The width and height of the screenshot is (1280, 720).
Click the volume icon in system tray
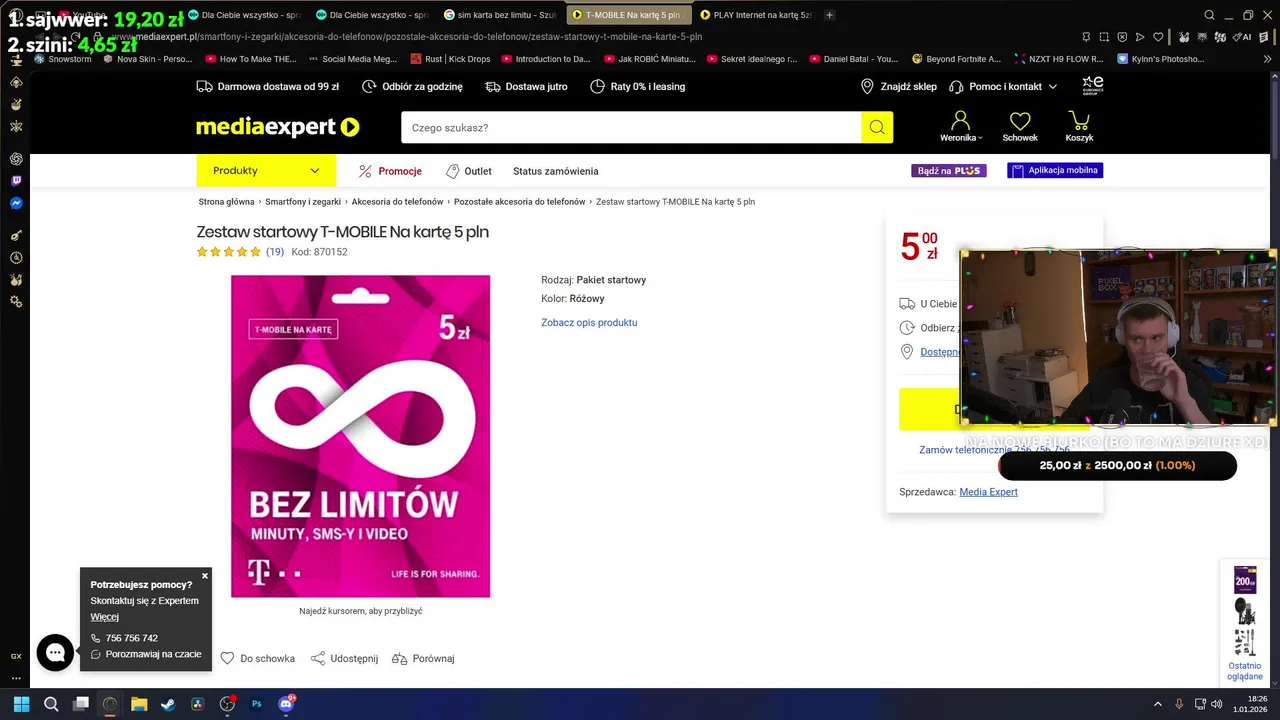[1216, 704]
